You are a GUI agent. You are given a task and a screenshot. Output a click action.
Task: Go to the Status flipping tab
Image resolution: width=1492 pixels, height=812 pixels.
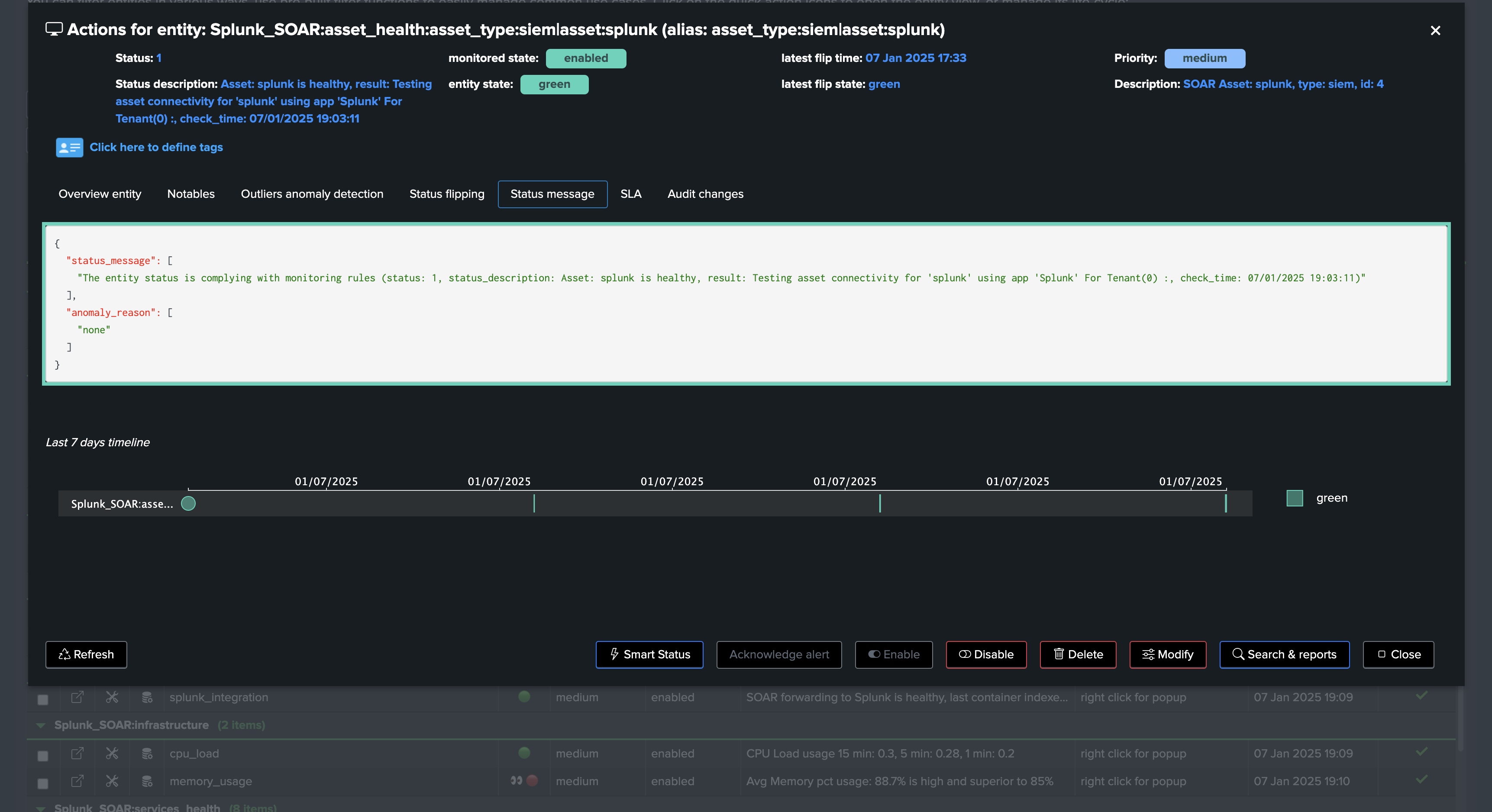(446, 194)
